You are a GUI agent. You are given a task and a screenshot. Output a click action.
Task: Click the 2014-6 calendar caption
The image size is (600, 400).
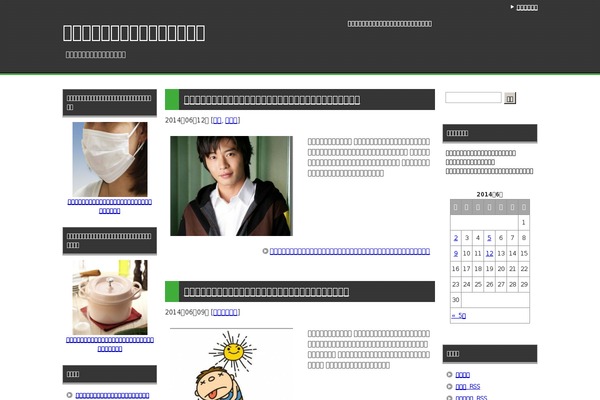coord(490,194)
